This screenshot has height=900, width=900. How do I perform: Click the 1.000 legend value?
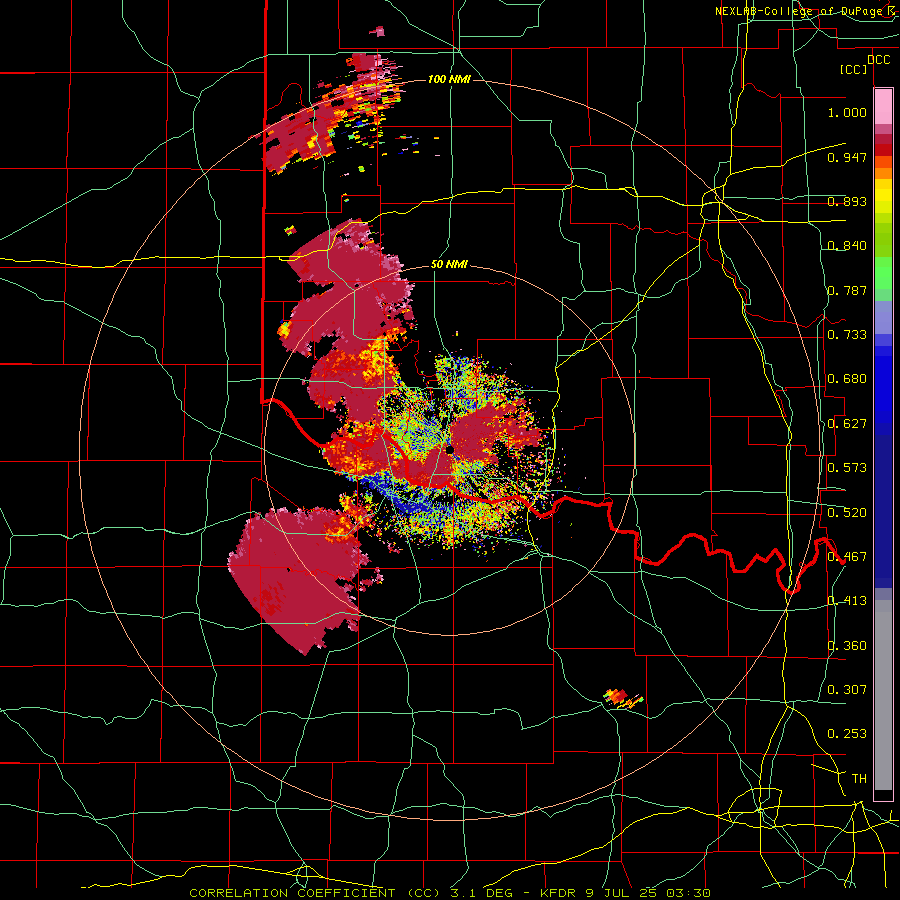click(x=847, y=112)
